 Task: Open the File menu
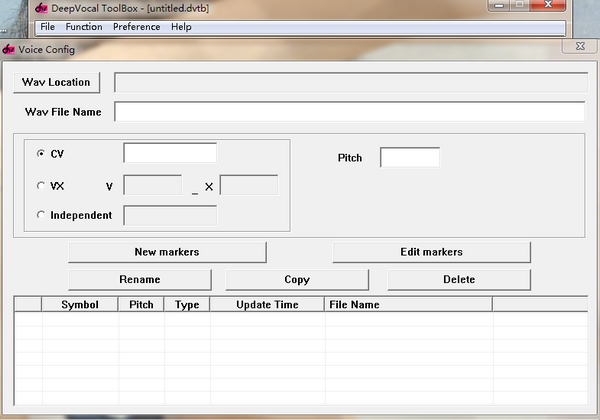pos(47,27)
